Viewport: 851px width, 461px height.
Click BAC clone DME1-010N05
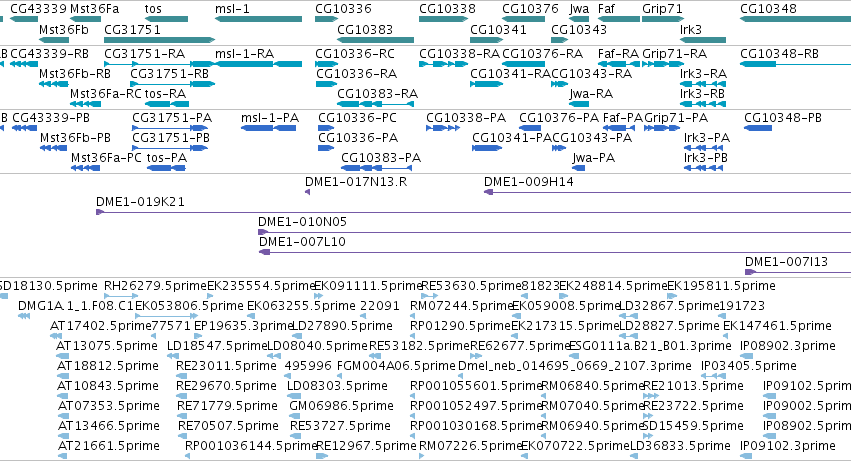tap(554, 232)
